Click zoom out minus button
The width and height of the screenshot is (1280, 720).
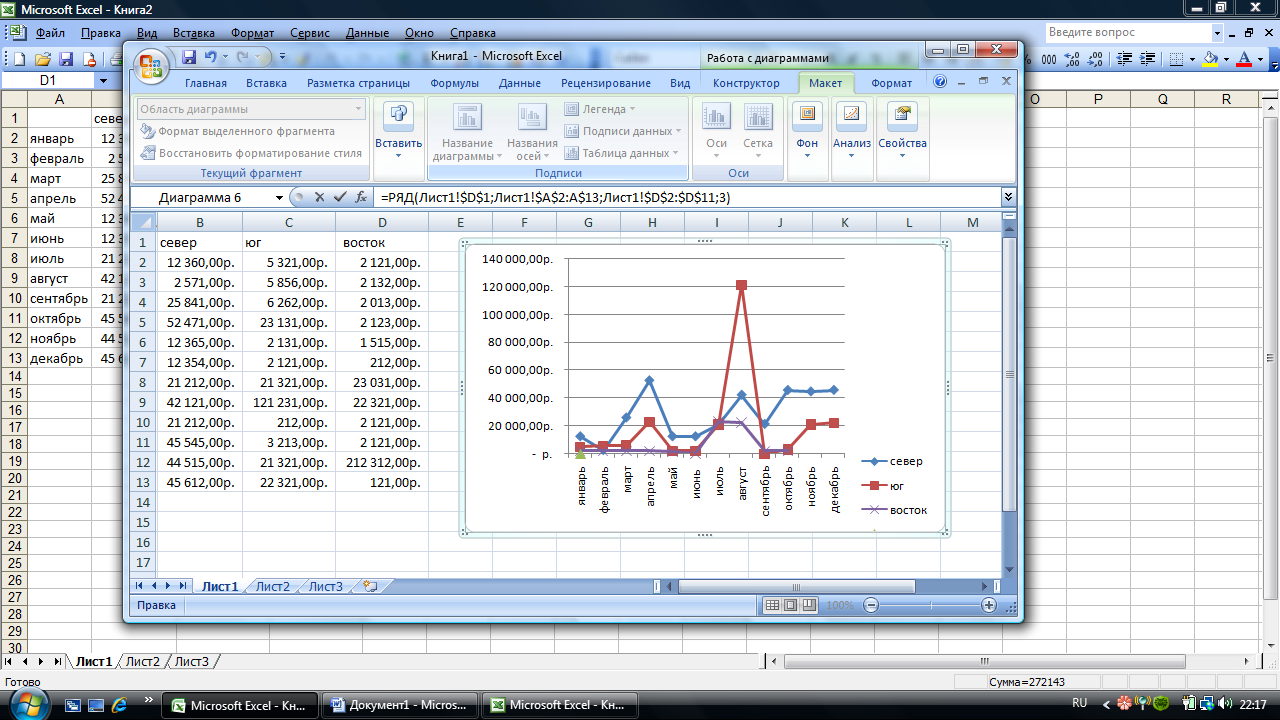coord(871,605)
